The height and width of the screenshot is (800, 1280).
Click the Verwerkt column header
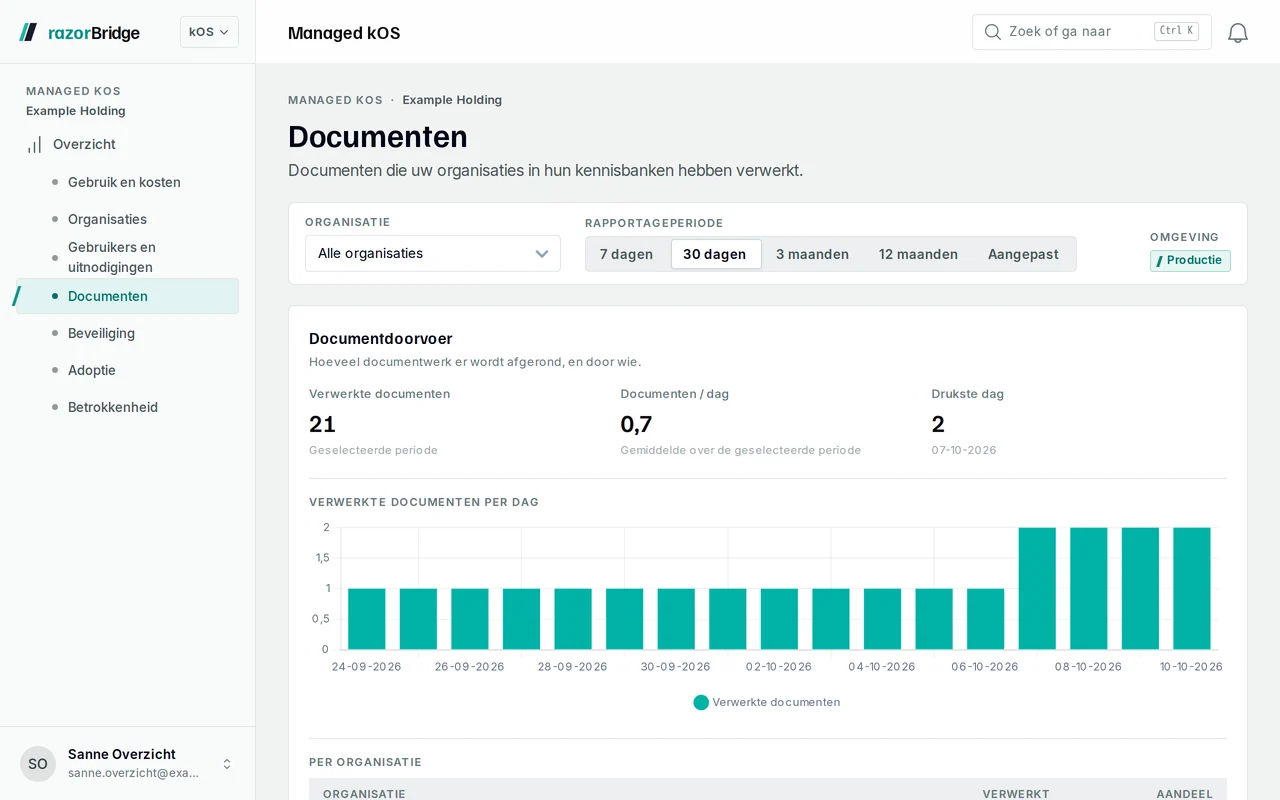pos(1016,794)
